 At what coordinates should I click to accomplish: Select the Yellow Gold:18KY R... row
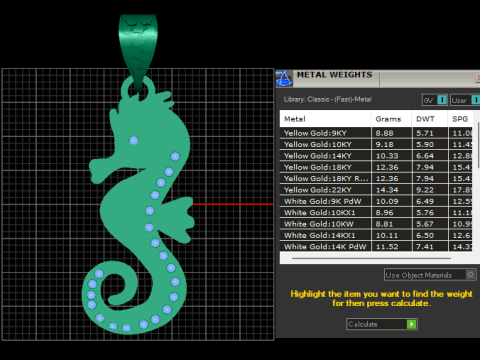(x=376, y=178)
